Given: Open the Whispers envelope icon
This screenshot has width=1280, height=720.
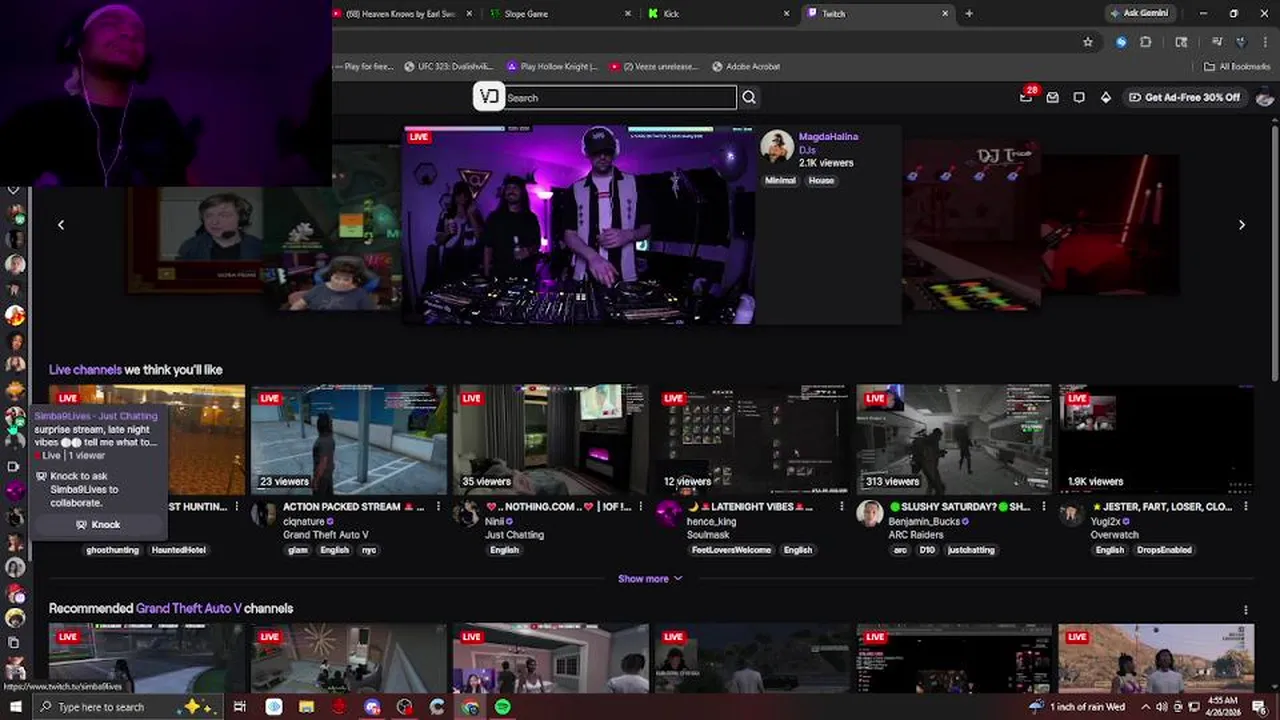Looking at the screenshot, I should pyautogui.click(x=1052, y=97).
